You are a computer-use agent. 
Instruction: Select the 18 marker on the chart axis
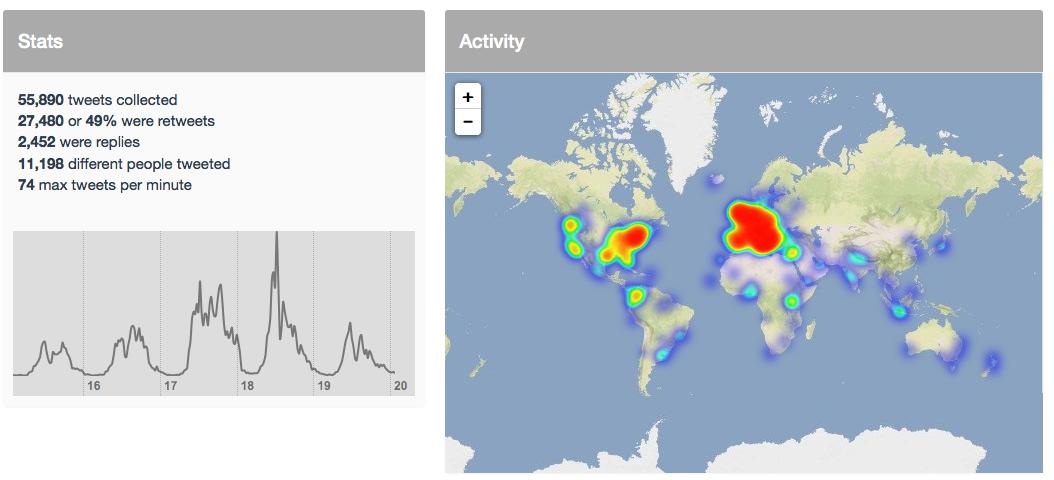[246, 385]
